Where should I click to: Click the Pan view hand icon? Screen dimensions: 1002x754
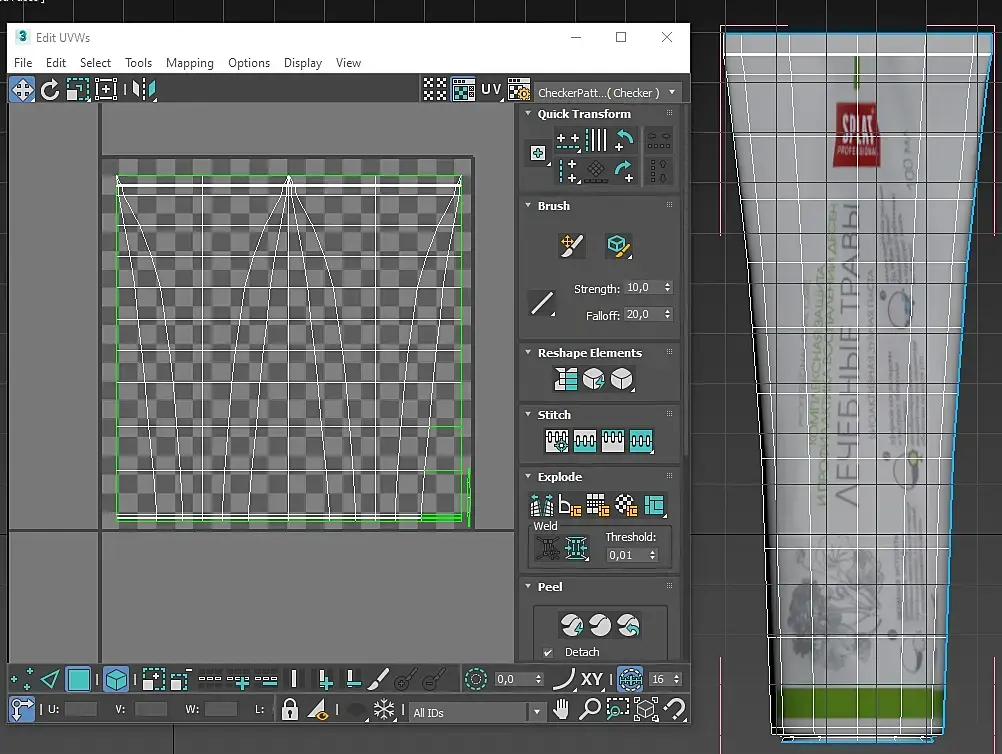pyautogui.click(x=562, y=710)
